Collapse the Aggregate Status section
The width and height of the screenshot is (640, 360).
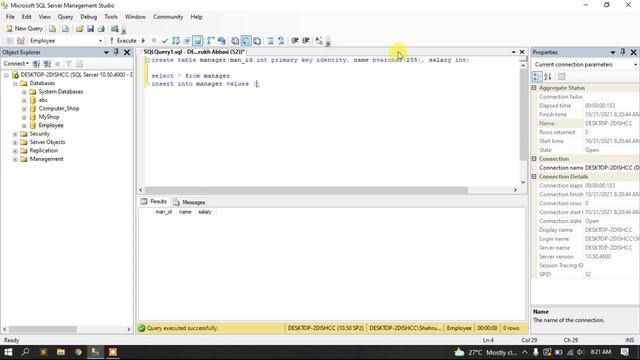tap(534, 88)
